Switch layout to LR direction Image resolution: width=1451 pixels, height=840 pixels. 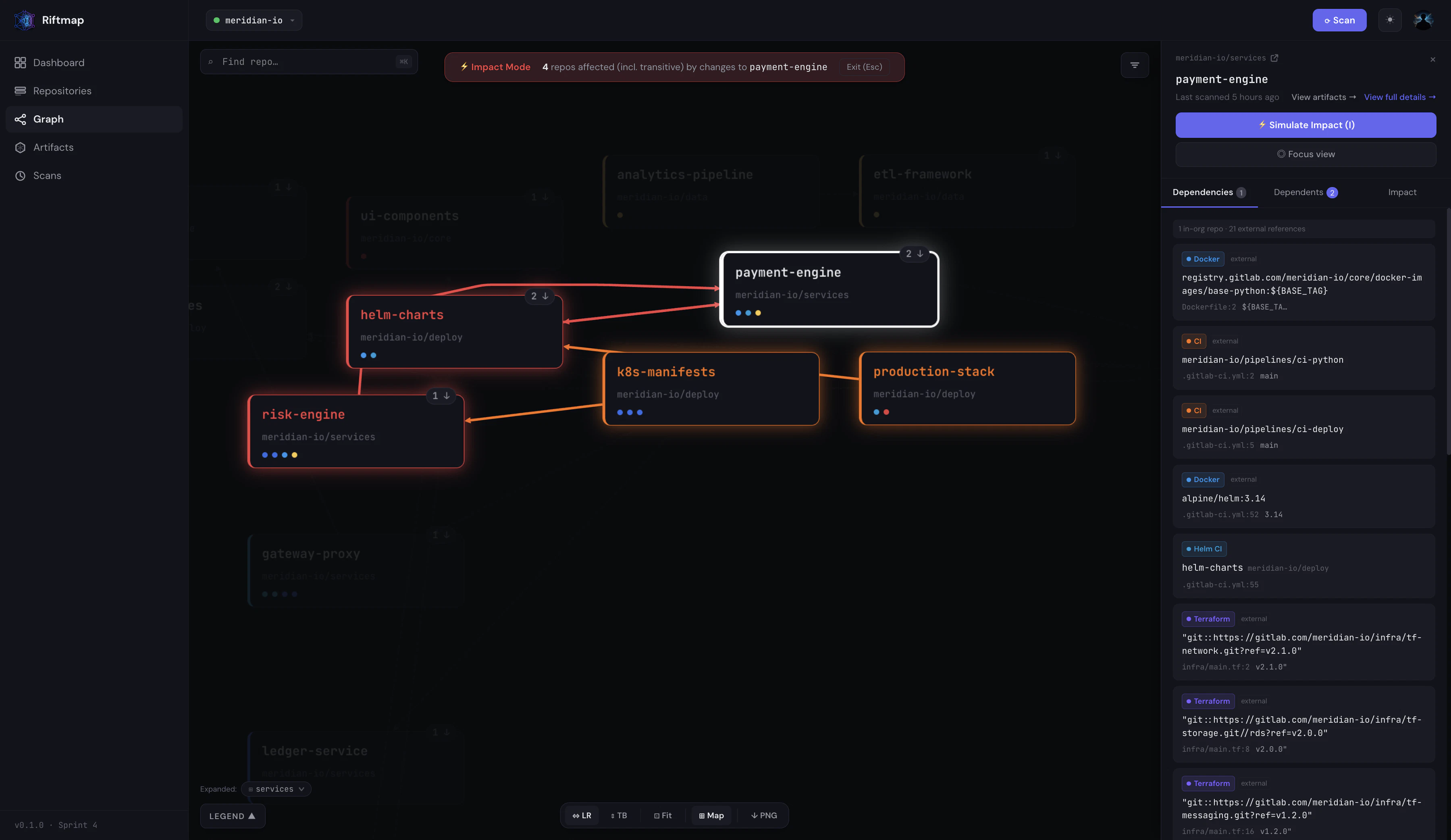click(x=582, y=816)
